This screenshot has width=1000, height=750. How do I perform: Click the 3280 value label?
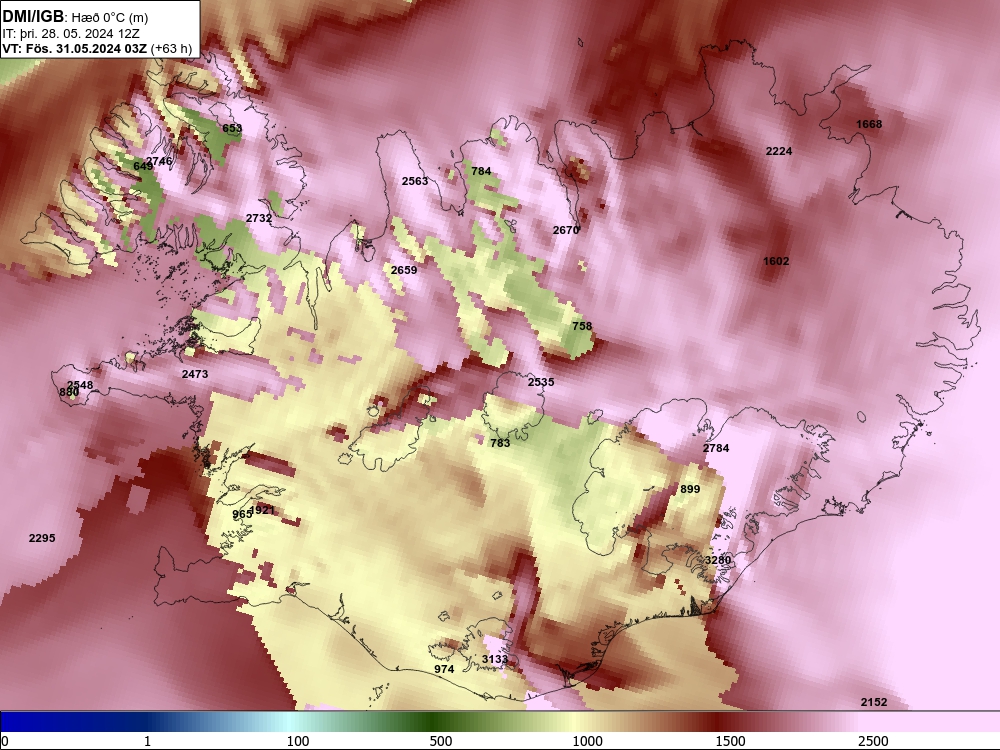[x=717, y=560]
